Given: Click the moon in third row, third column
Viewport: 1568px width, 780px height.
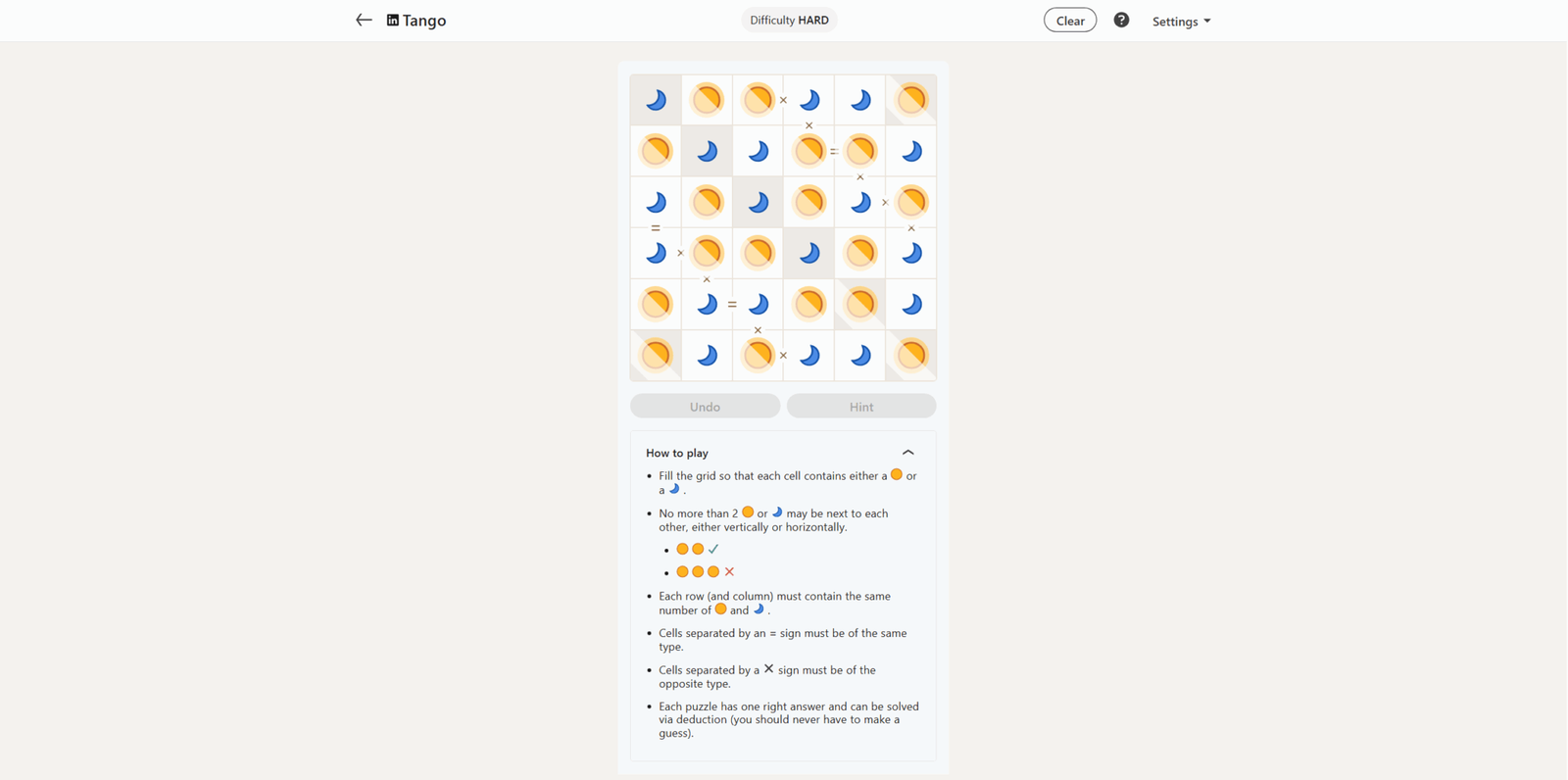Looking at the screenshot, I should pyautogui.click(x=758, y=202).
